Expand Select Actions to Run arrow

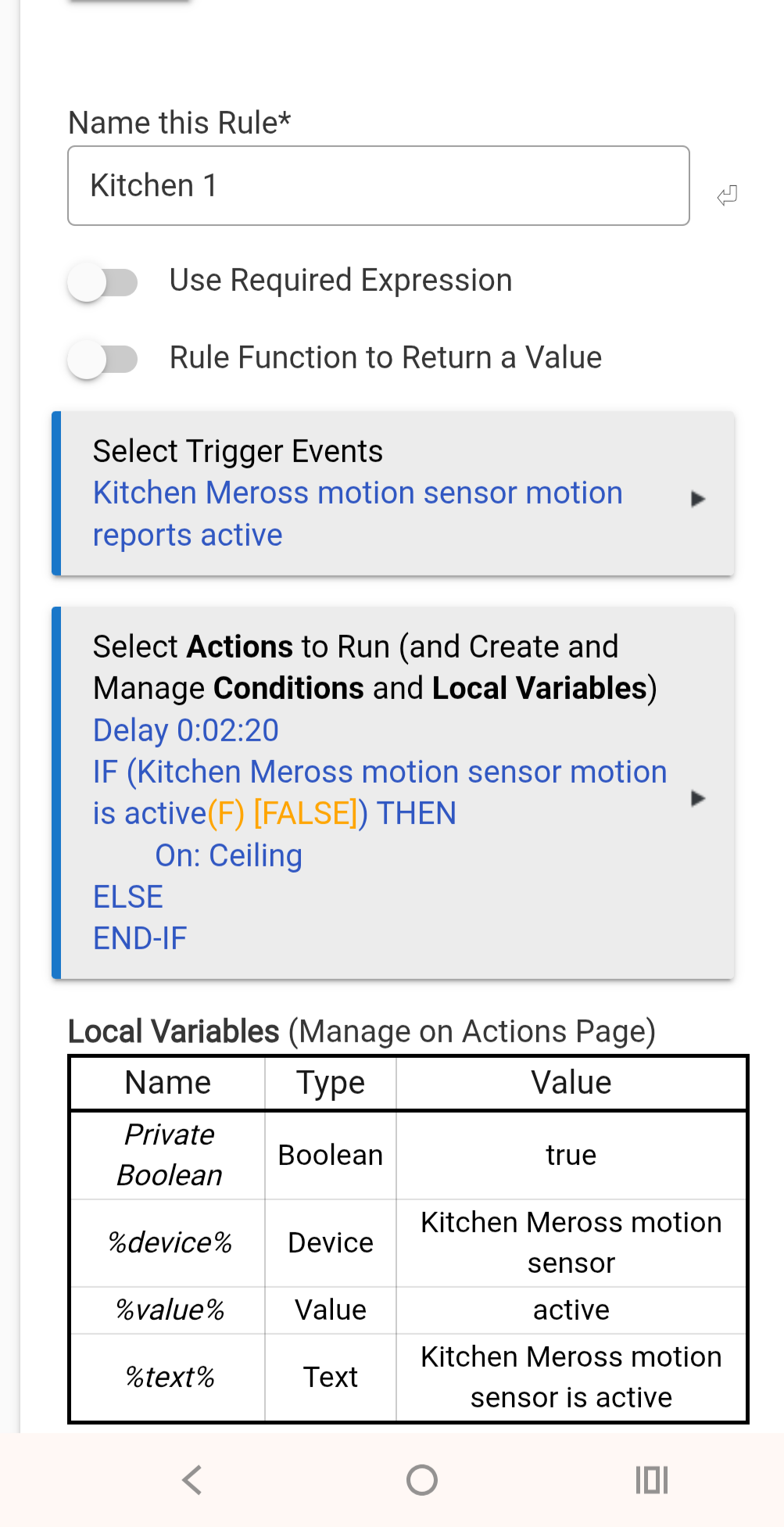point(698,798)
